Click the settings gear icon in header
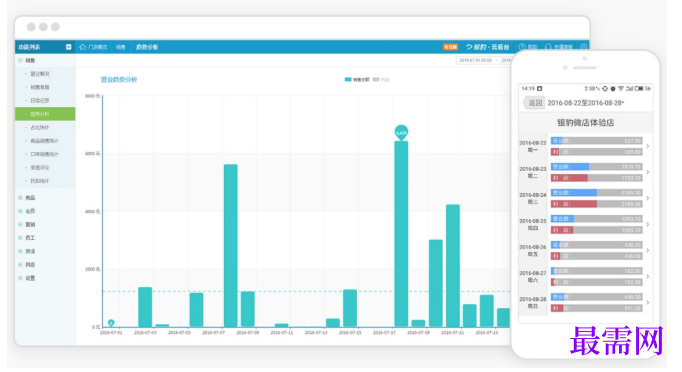Image resolution: width=682 pixels, height=372 pixels. click(584, 47)
